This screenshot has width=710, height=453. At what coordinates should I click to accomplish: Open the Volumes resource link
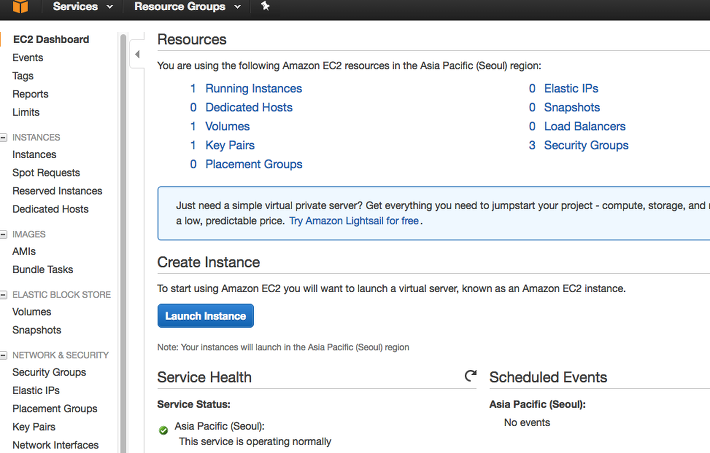click(x=227, y=126)
